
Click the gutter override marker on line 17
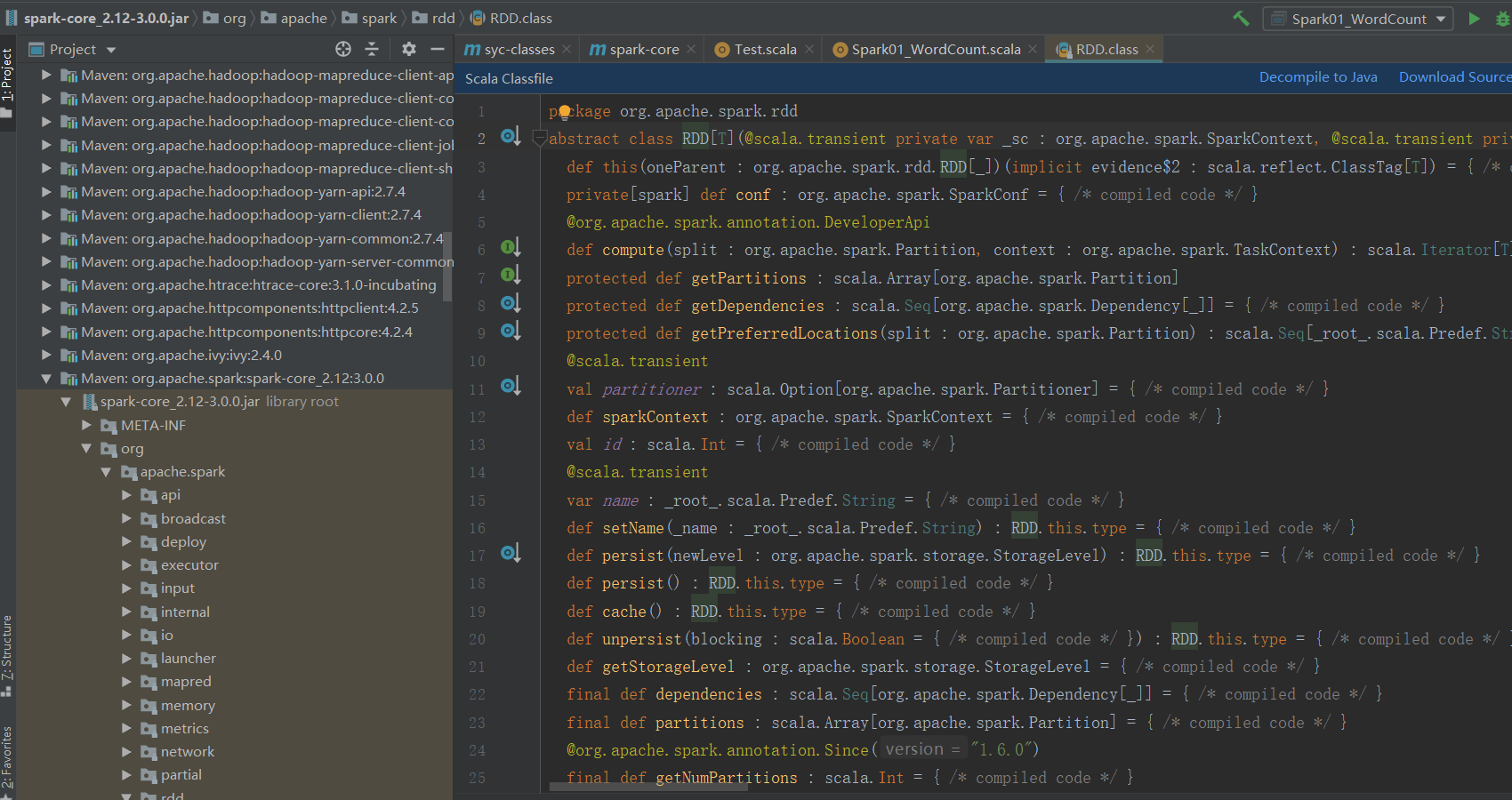pyautogui.click(x=510, y=554)
